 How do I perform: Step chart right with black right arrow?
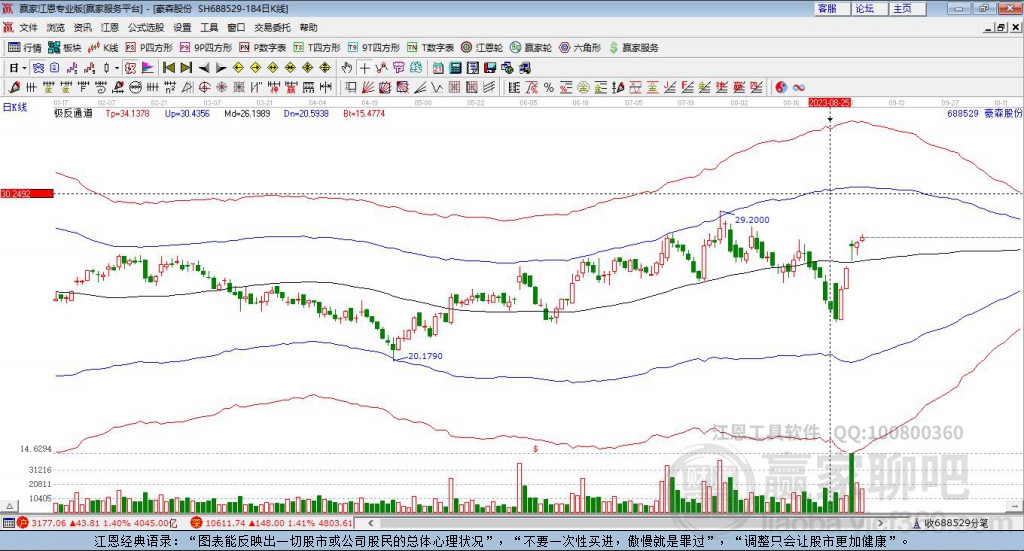pyautogui.click(x=221, y=68)
